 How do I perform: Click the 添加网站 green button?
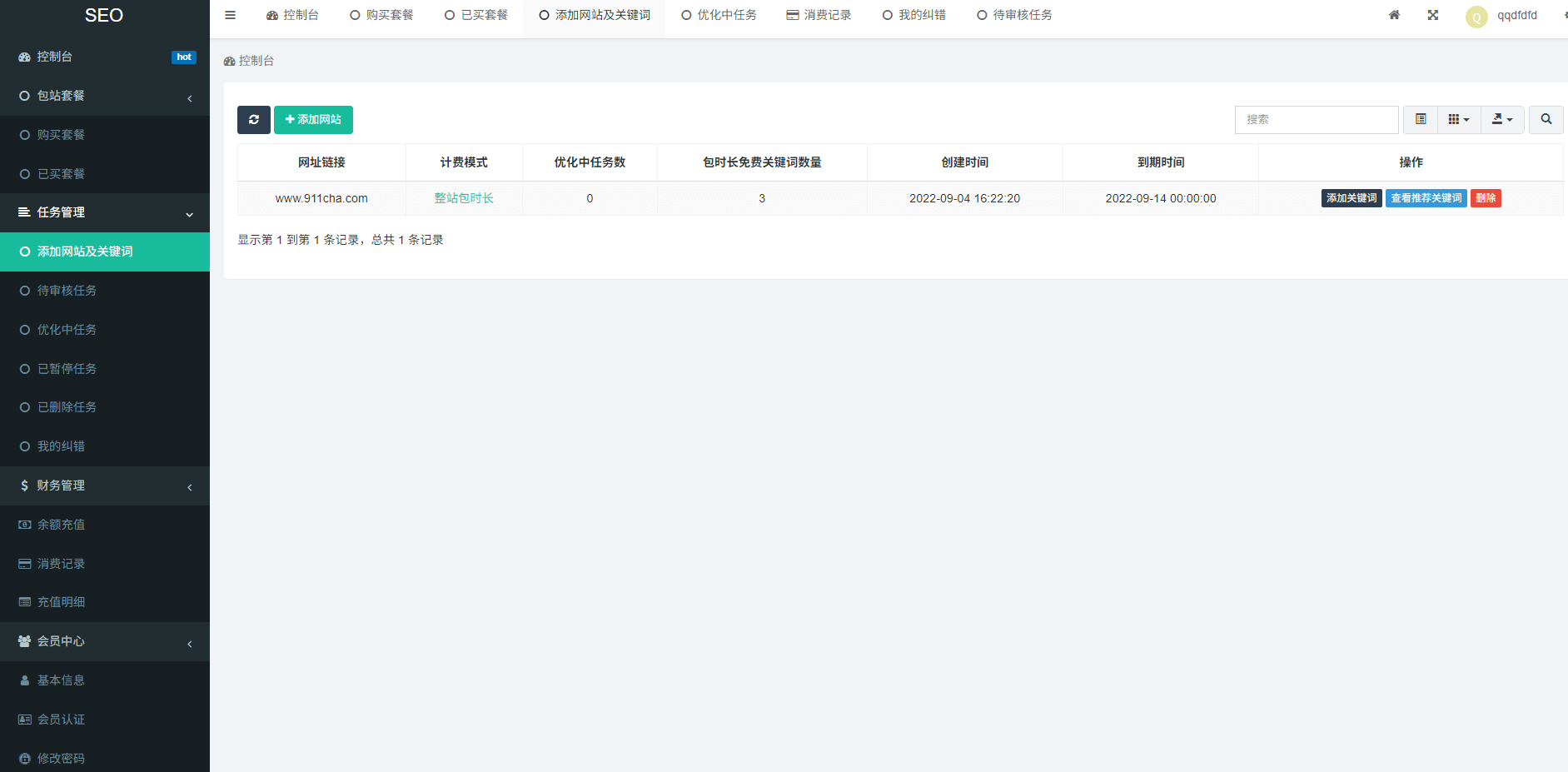tap(313, 120)
